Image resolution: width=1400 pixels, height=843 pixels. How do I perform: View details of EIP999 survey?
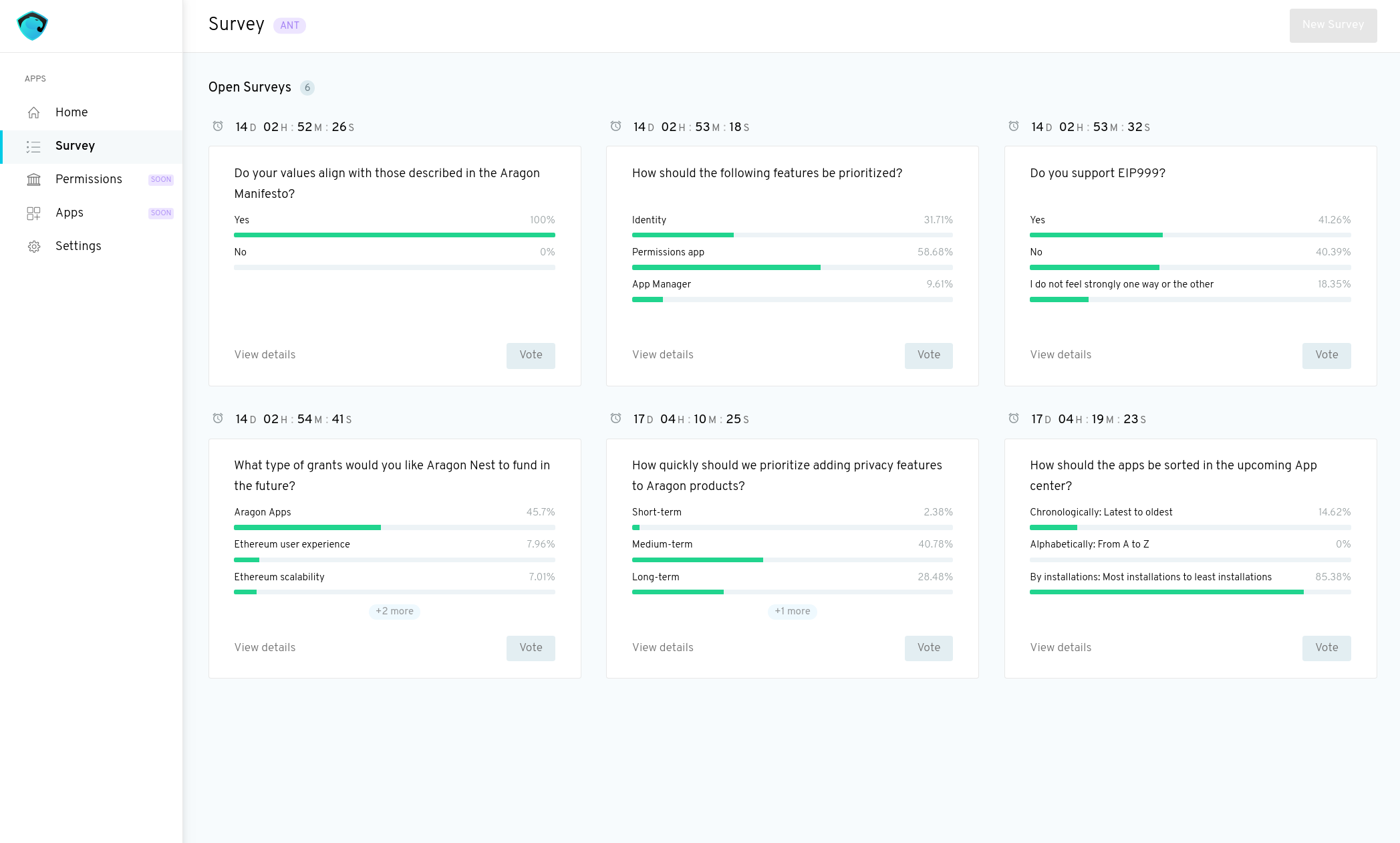pyautogui.click(x=1061, y=355)
